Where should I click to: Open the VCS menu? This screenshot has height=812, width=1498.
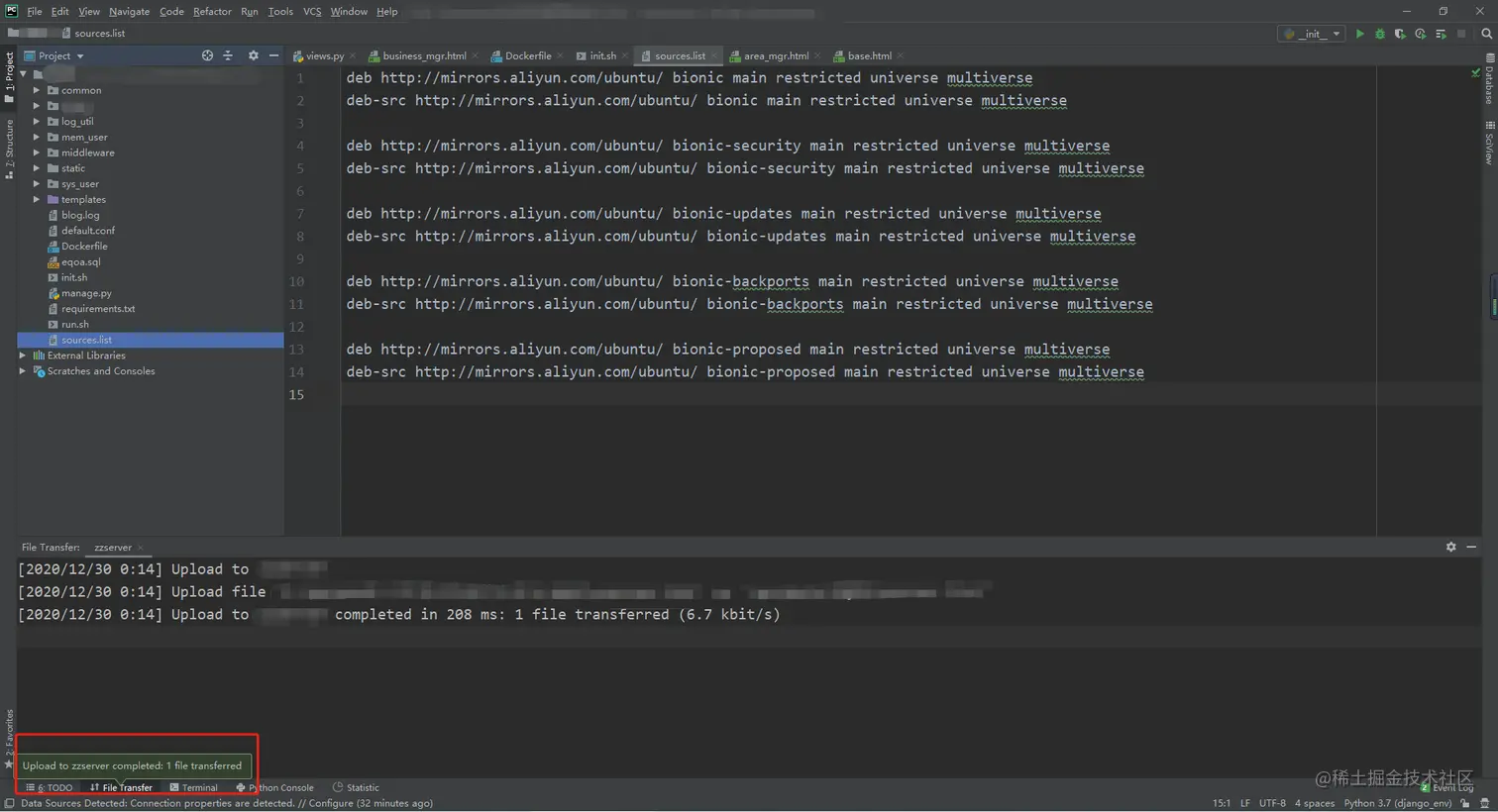312,12
